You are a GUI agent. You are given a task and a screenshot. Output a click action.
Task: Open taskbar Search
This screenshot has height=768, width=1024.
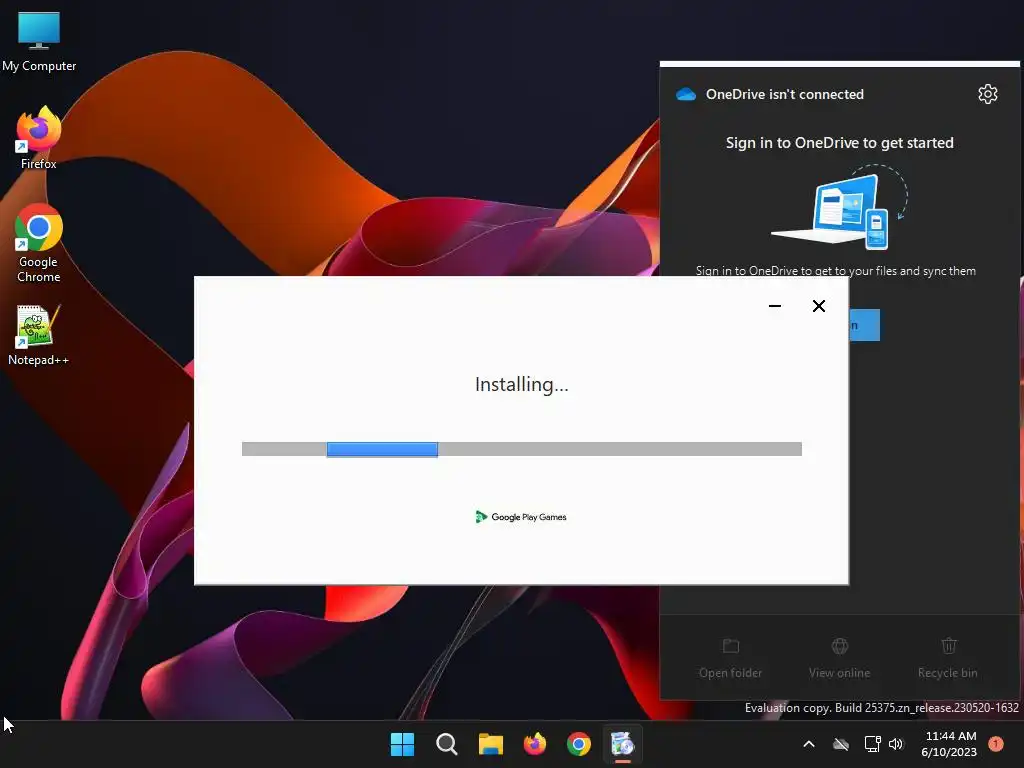coord(447,744)
